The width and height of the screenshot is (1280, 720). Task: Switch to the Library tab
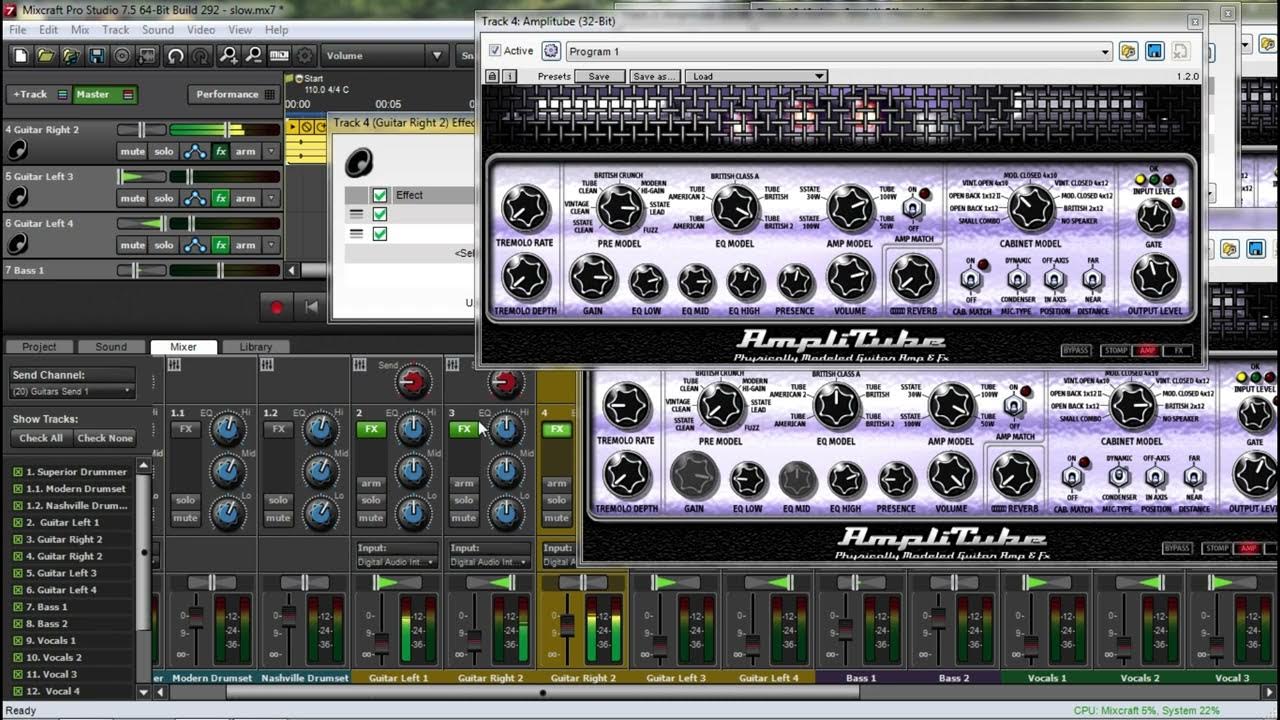(x=255, y=346)
